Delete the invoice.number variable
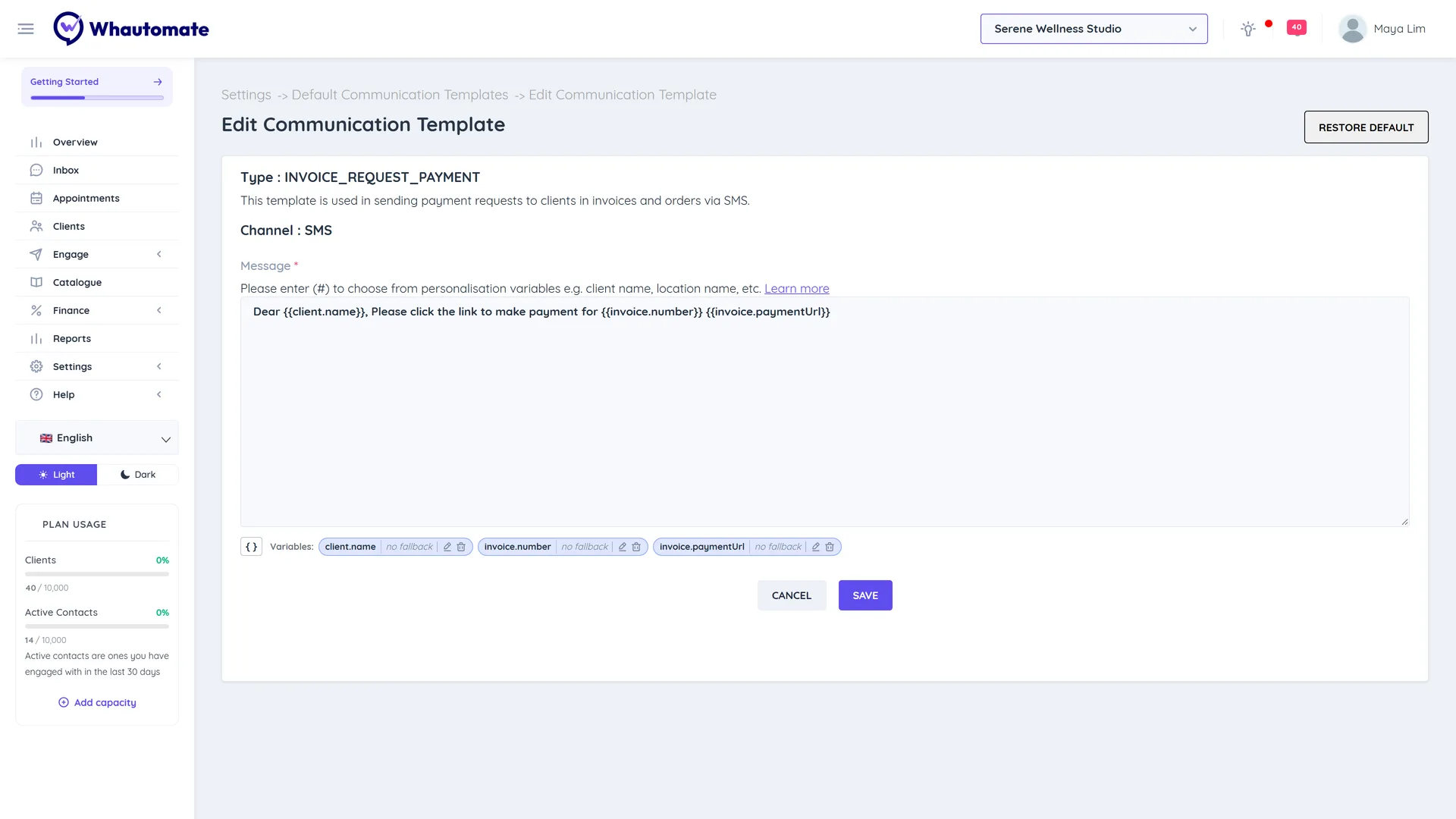This screenshot has height=819, width=1456. pos(636,547)
